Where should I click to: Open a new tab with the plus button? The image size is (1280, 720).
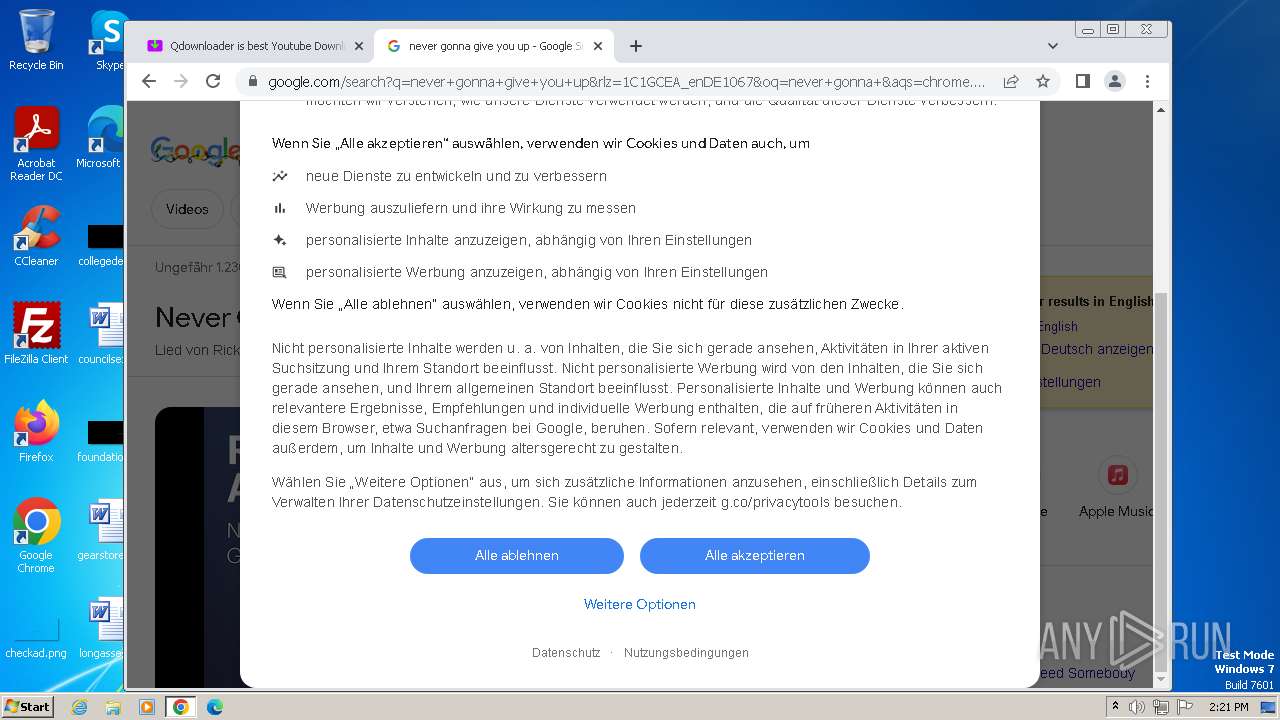tap(636, 46)
